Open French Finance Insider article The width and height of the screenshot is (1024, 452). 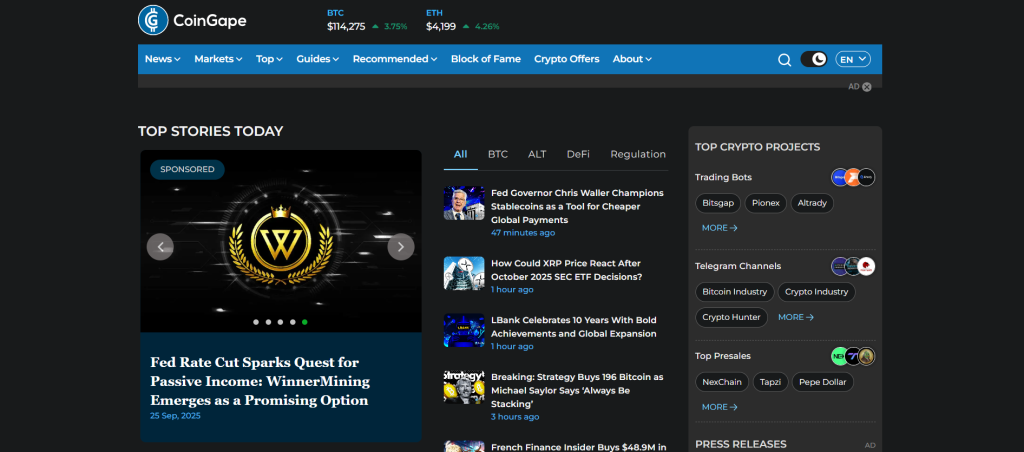coord(579,447)
